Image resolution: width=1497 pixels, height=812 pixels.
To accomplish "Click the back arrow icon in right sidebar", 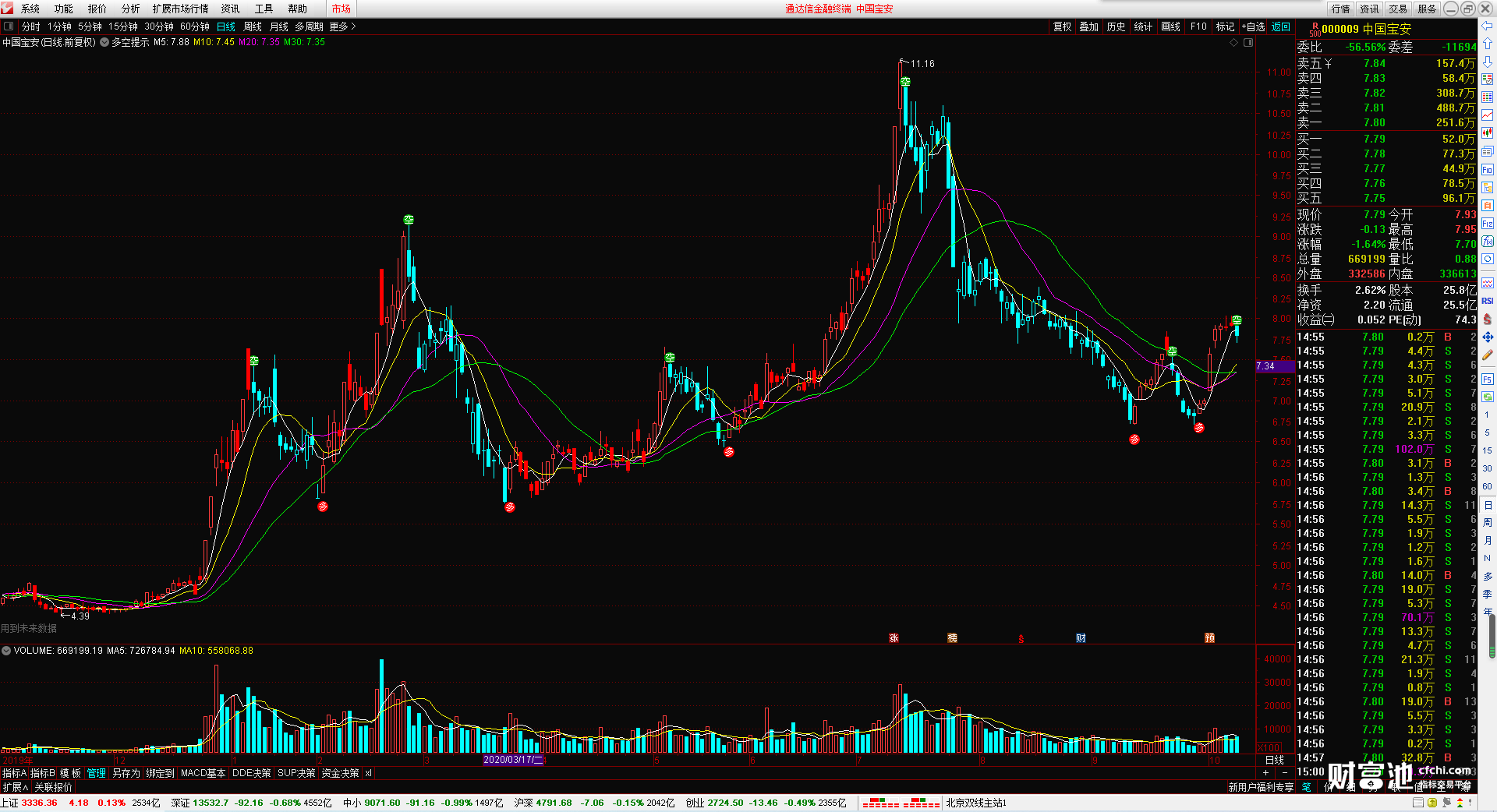I will (x=1488, y=26).
